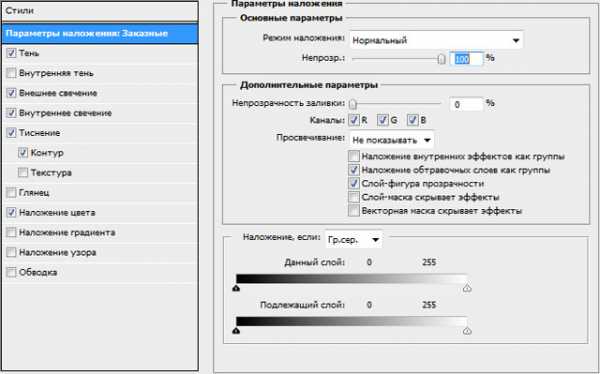The height and width of the screenshot is (374, 600).
Task: Open Наложение градиента effect settings
Action: coord(67,232)
